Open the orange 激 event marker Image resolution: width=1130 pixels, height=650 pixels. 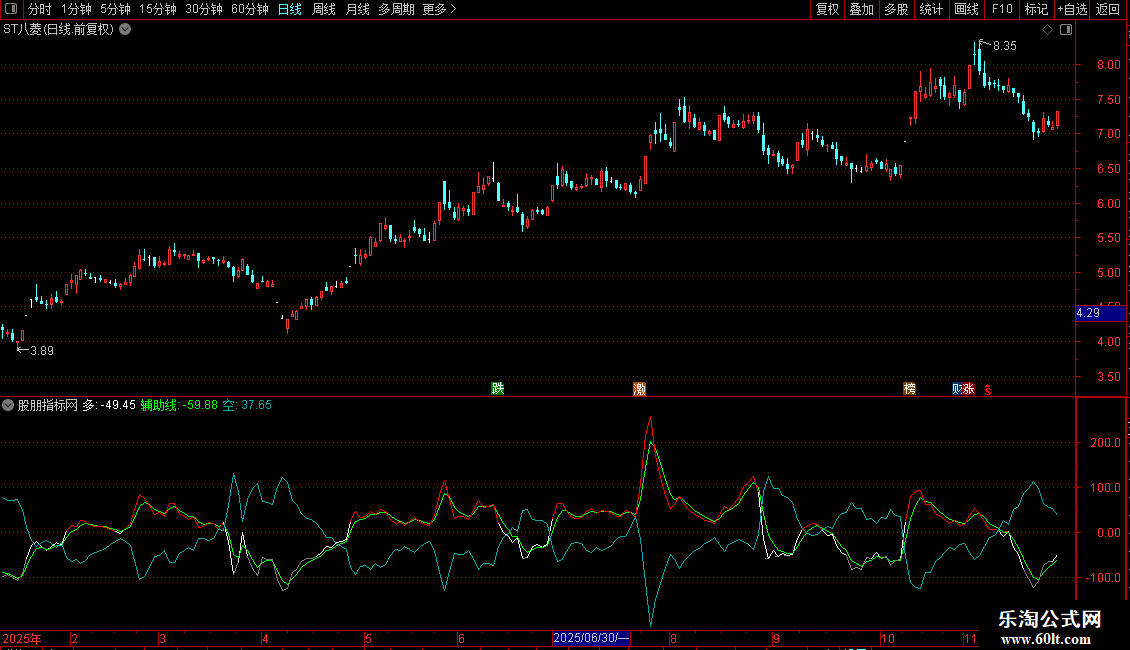[x=639, y=389]
